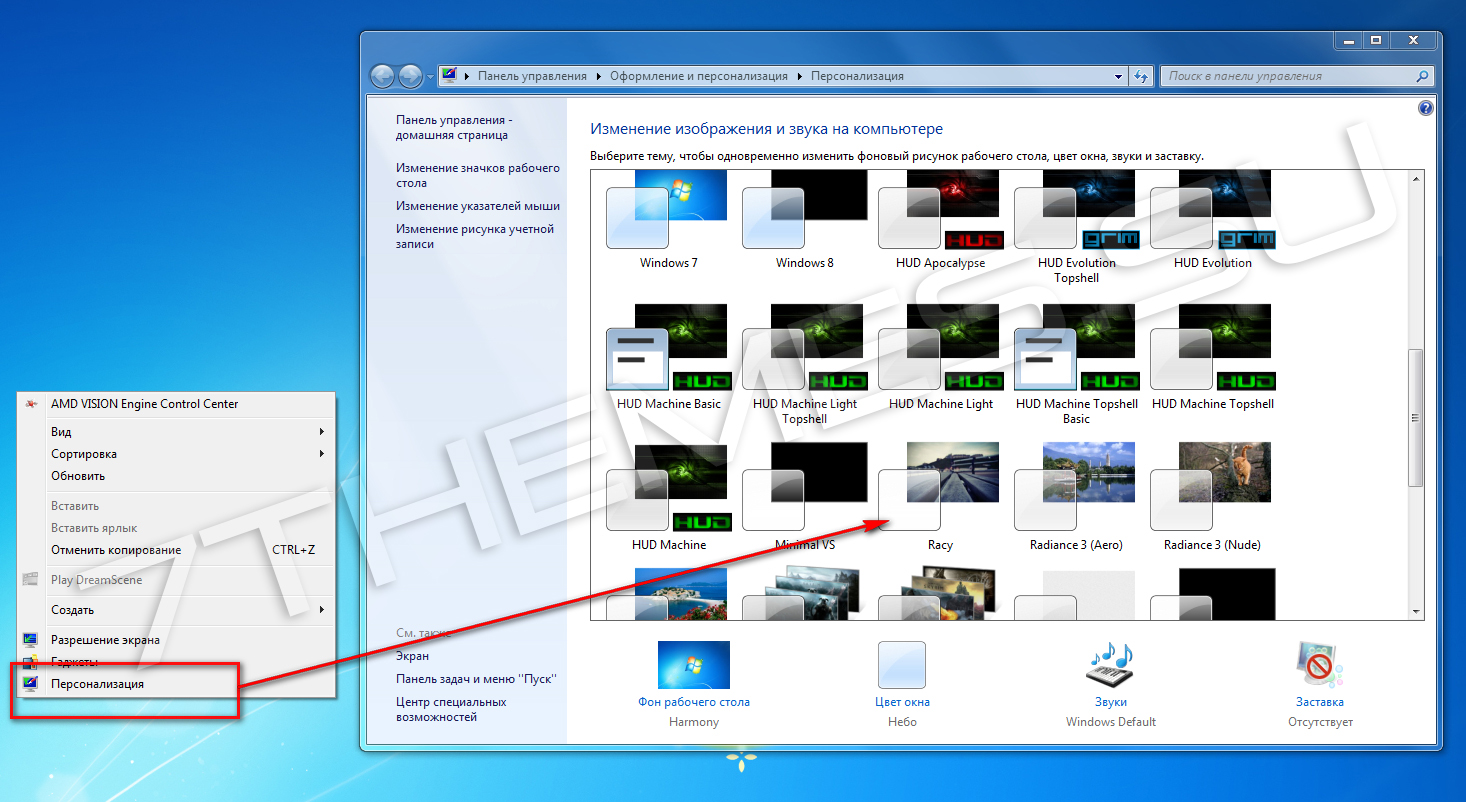Screen dimensions: 1466x802
Task: Open the Заставка screensaver icon
Action: tap(1320, 665)
